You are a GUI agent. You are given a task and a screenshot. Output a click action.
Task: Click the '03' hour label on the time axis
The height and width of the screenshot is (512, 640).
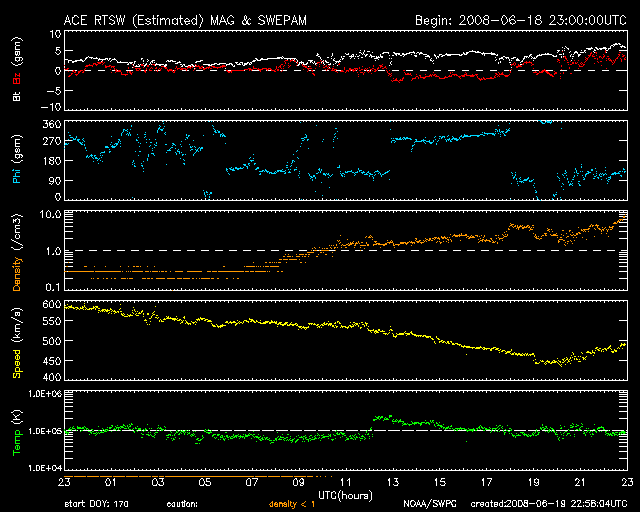point(158,482)
